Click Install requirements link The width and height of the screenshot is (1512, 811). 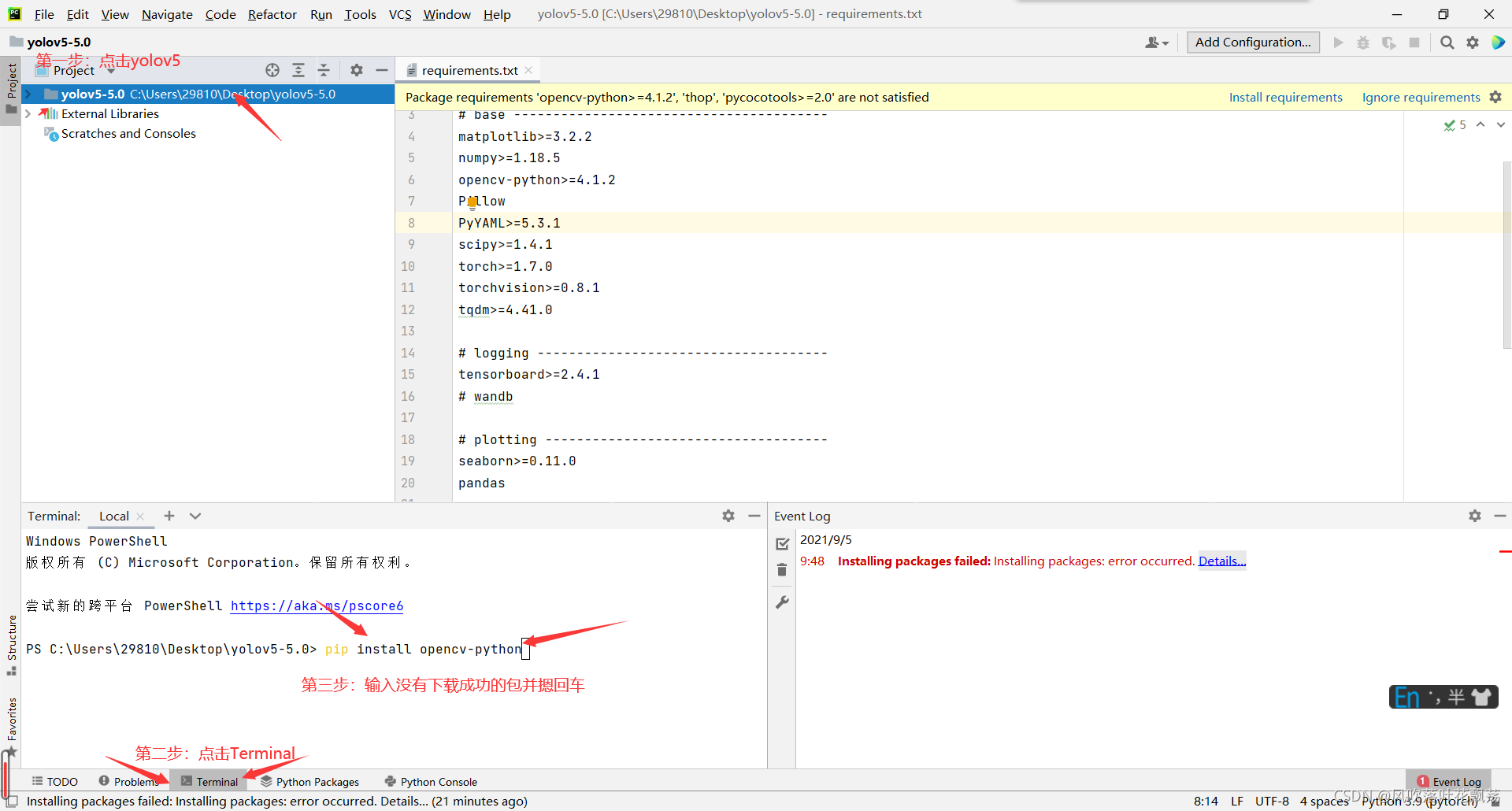tap(1286, 97)
